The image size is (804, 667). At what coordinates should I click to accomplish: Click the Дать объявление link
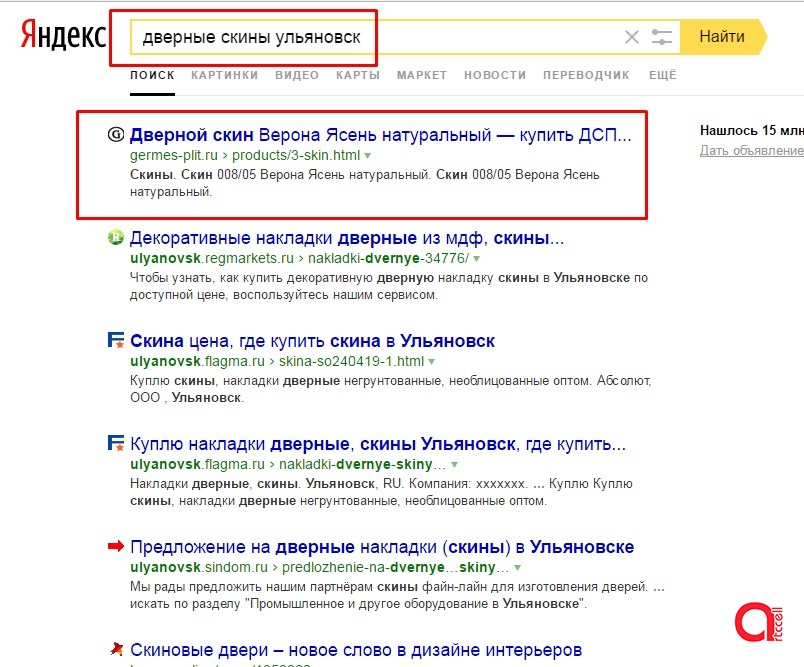pos(752,150)
